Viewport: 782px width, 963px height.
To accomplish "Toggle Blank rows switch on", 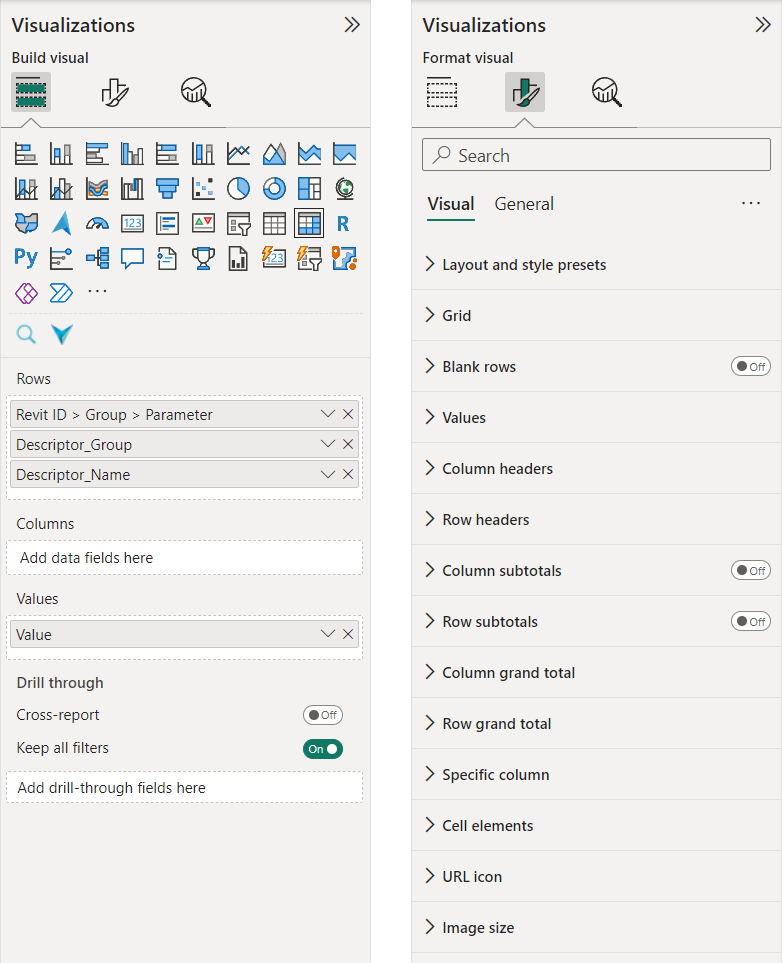I will tap(751, 367).
